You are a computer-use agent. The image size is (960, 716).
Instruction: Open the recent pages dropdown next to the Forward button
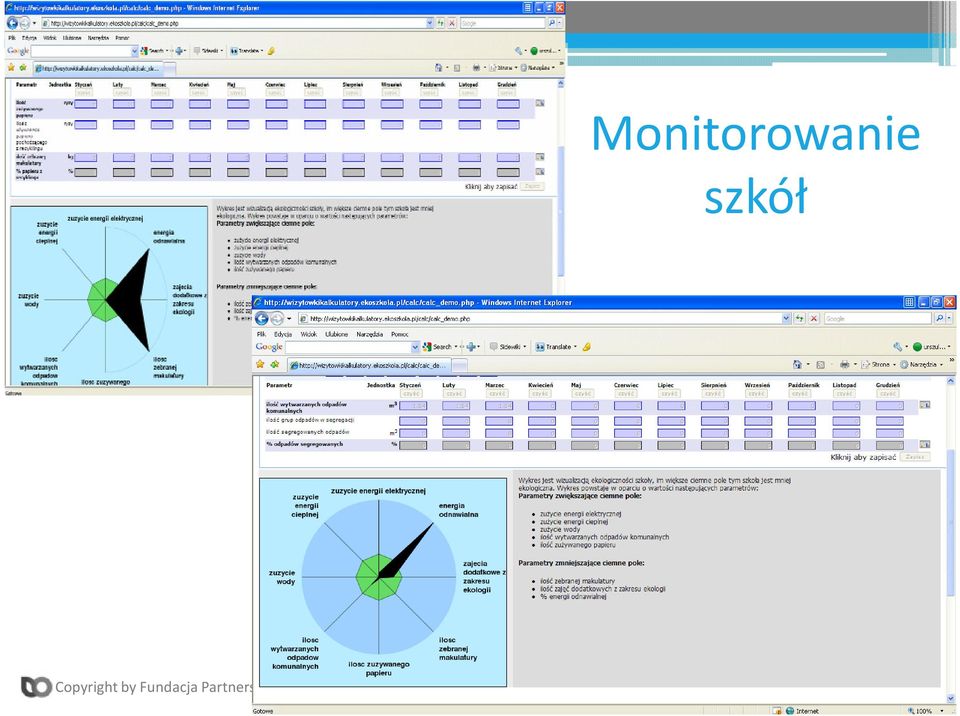(x=289, y=318)
